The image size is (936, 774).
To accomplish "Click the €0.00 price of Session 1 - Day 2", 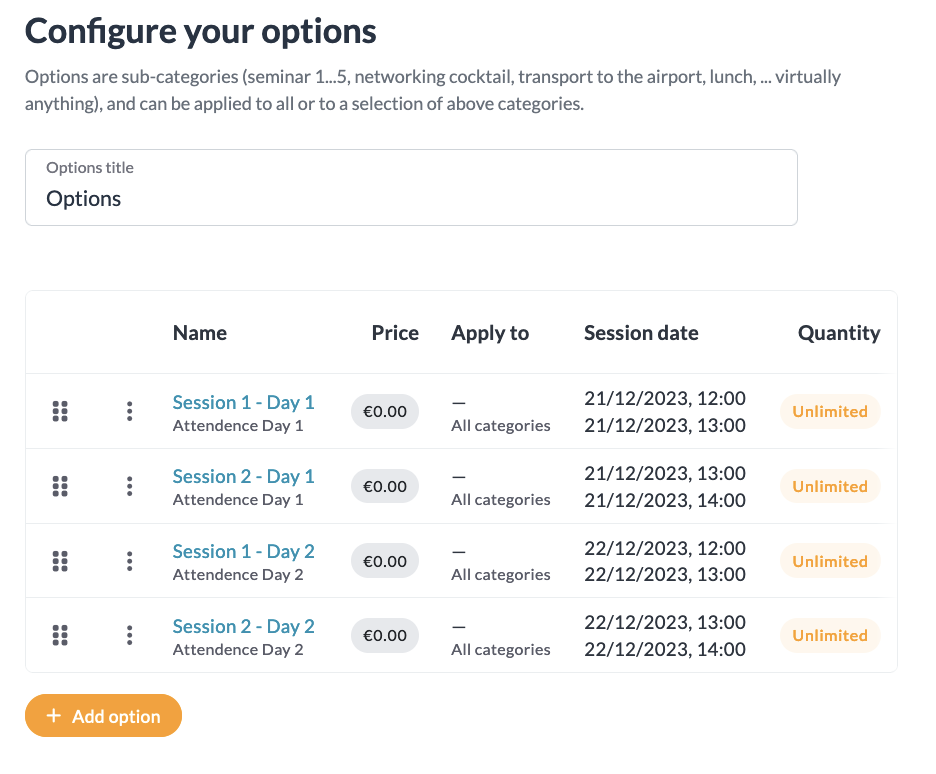I will pyautogui.click(x=384, y=561).
